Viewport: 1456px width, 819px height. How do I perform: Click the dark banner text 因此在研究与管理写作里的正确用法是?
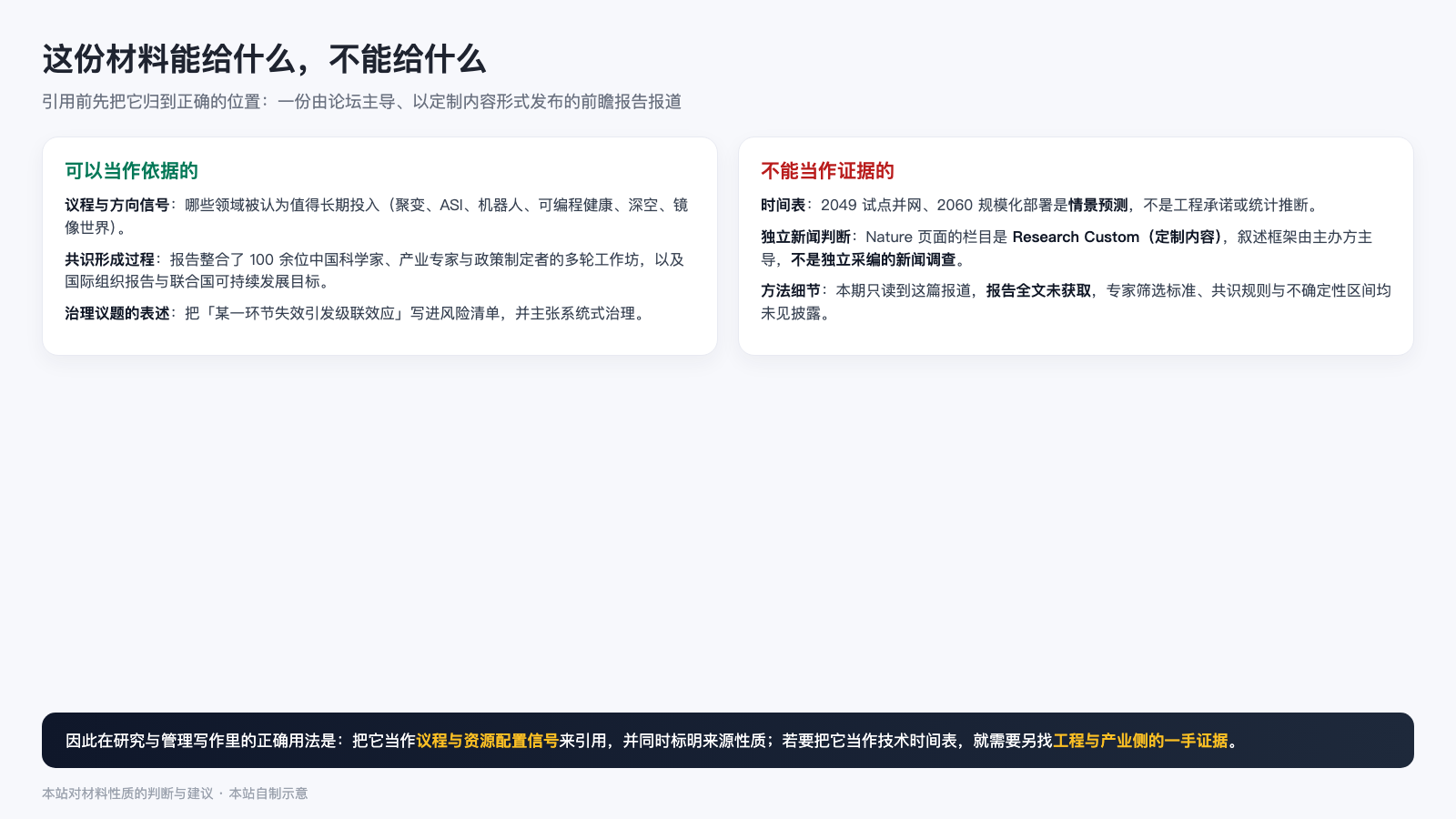pos(201,741)
